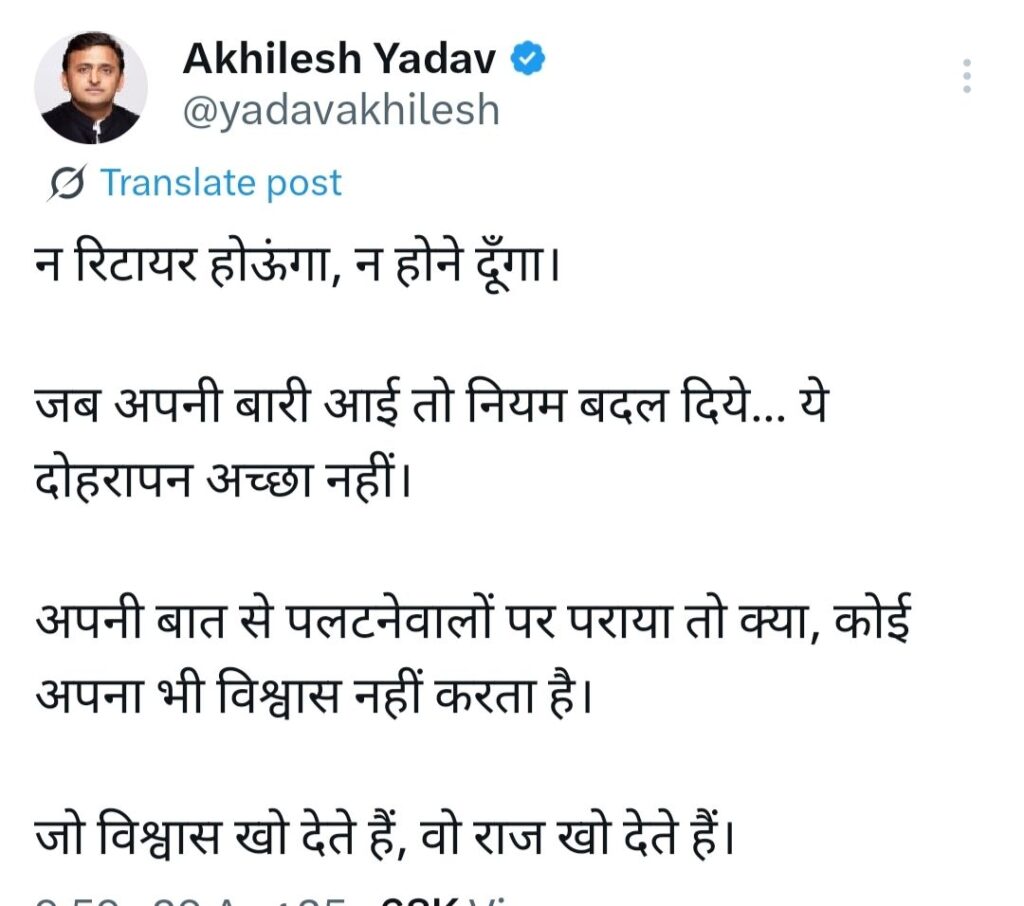
Task: Click the line 'अपना भी विश्वास नहीं करता है।'
Action: coord(308,690)
